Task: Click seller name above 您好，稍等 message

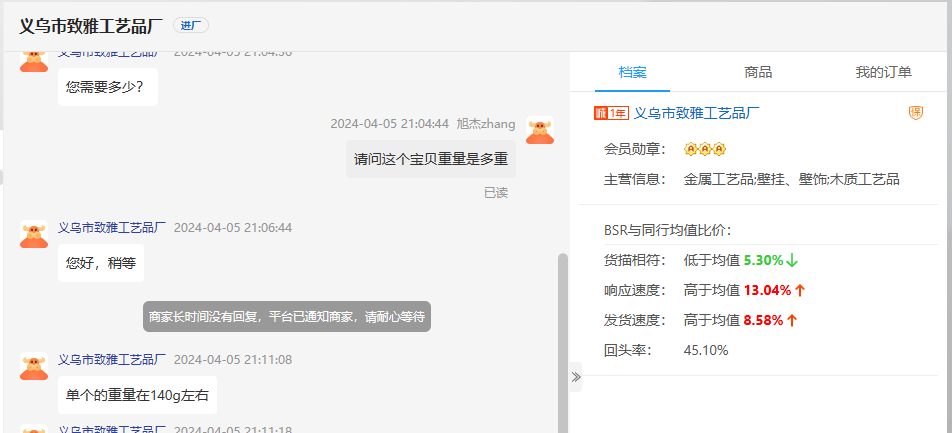Action: pos(112,228)
